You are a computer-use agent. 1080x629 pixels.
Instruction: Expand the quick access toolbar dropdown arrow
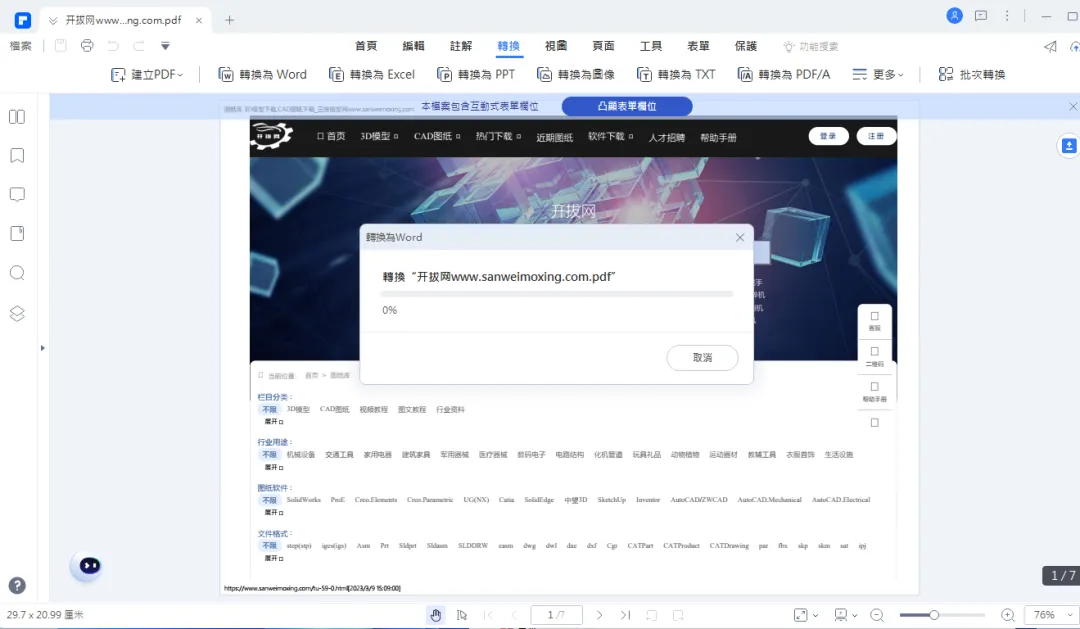tap(165, 46)
